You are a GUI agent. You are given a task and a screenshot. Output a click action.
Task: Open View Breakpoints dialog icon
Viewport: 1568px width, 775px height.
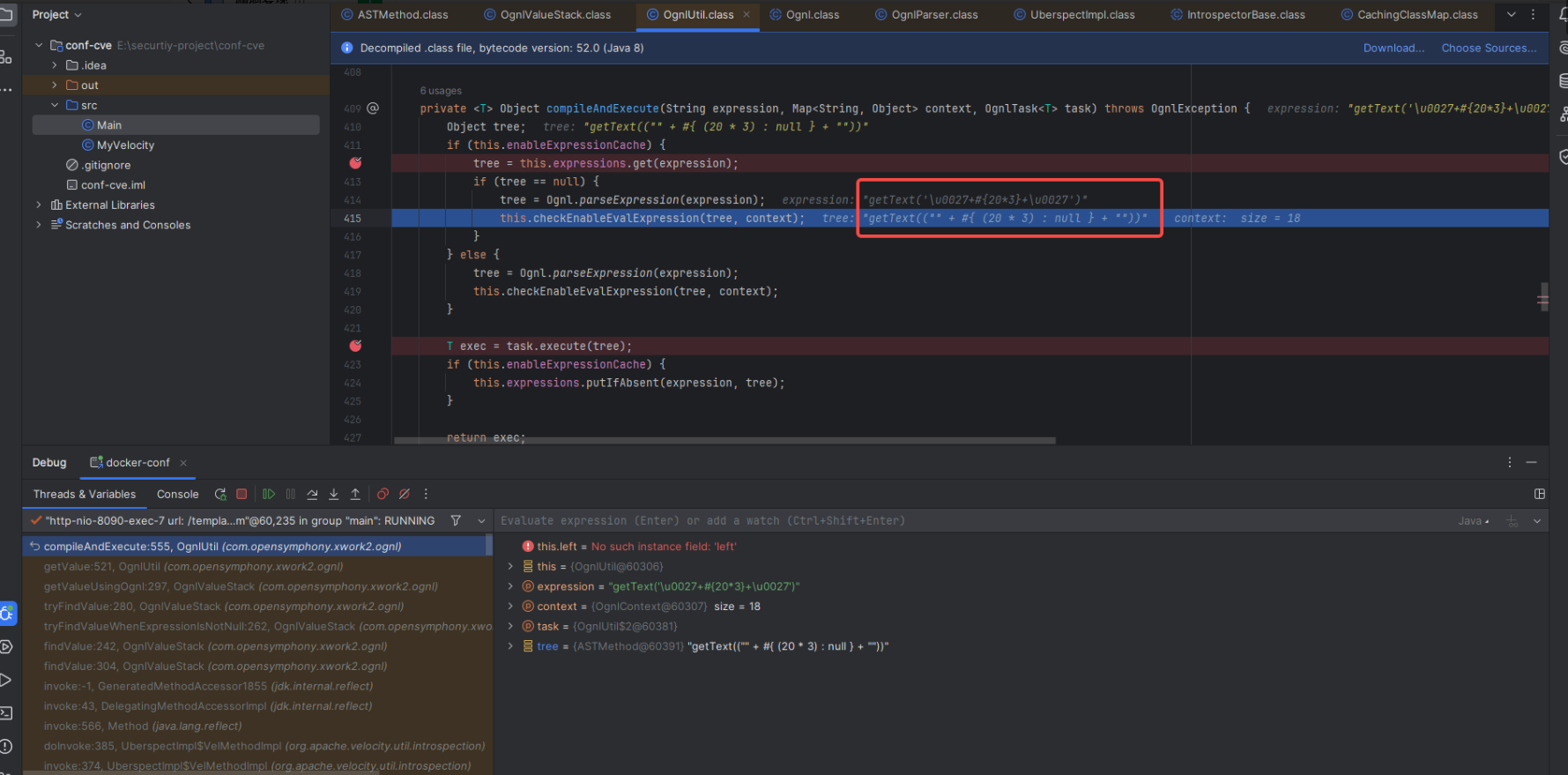click(383, 495)
